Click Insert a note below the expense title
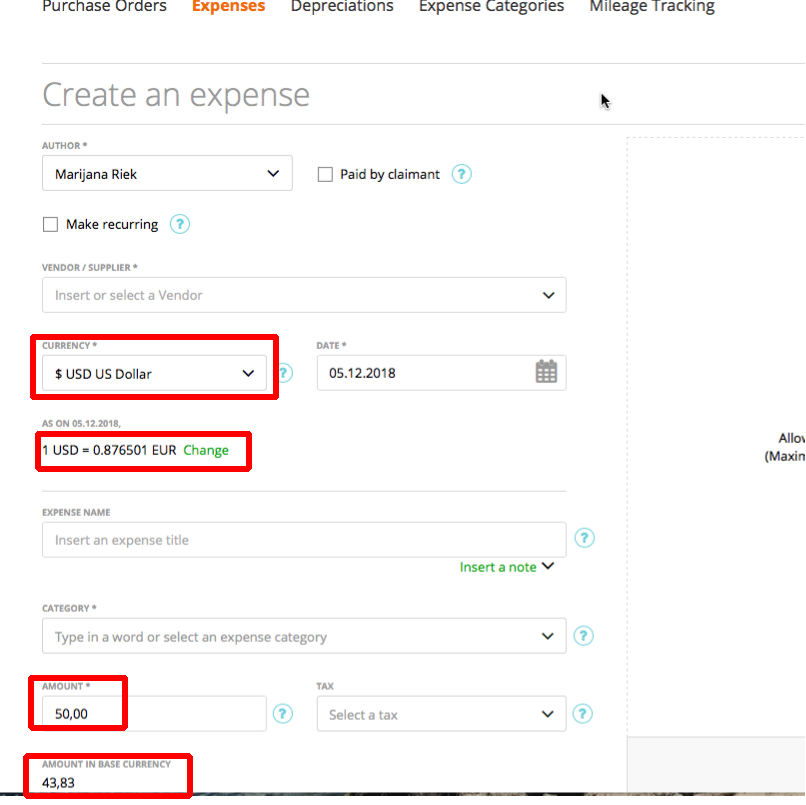The width and height of the screenshot is (806, 805). 500,566
